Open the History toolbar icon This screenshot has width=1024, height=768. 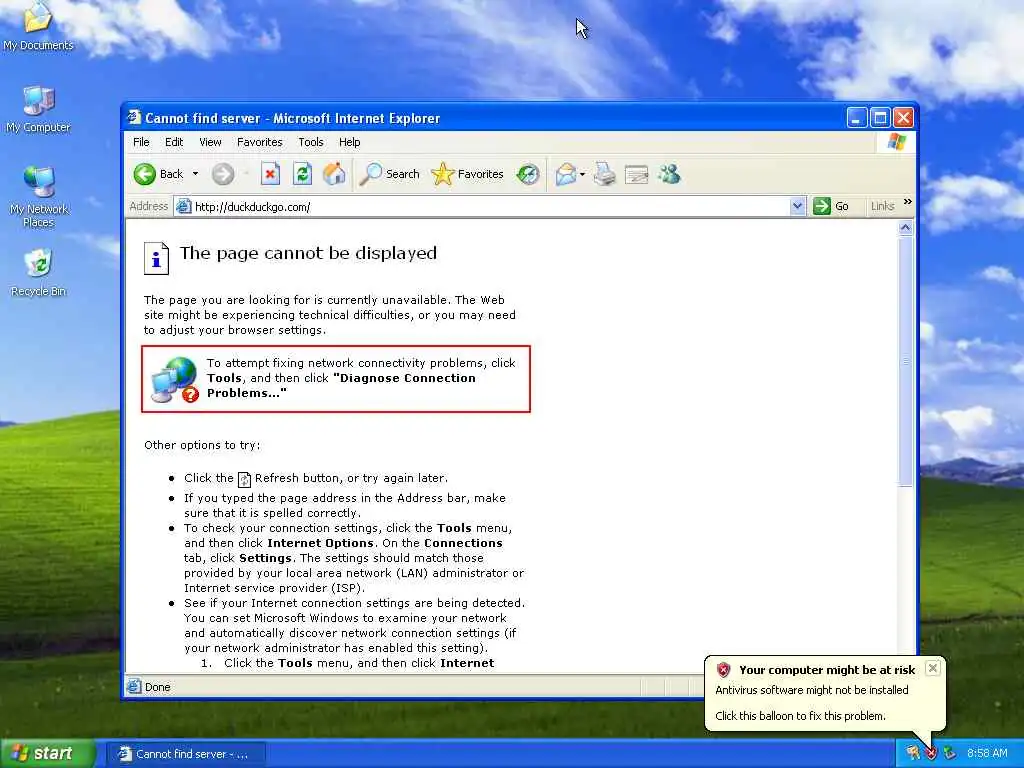pos(528,174)
